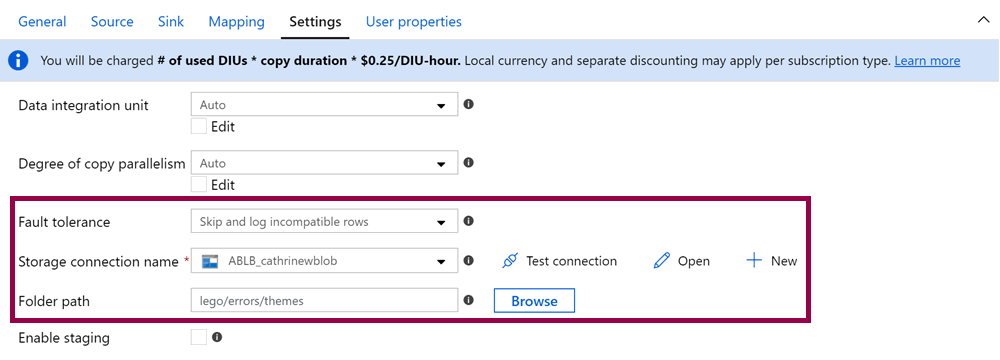Check Edit box under Data integration unit

[x=199, y=126]
